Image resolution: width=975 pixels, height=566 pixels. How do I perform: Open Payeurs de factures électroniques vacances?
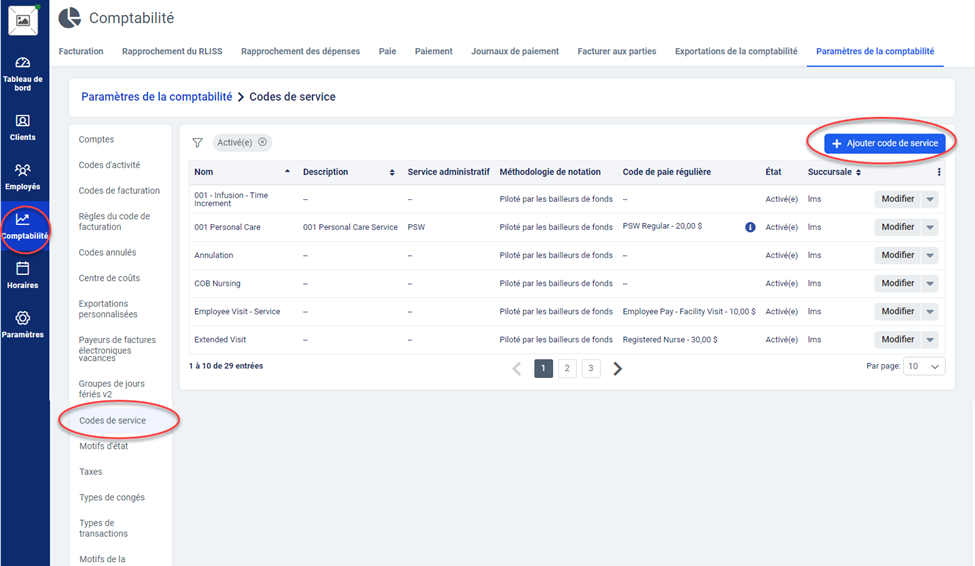pos(118,349)
